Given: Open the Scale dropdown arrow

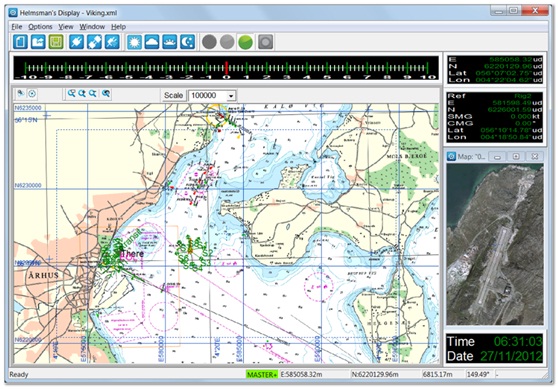Looking at the screenshot, I should tap(231, 96).
